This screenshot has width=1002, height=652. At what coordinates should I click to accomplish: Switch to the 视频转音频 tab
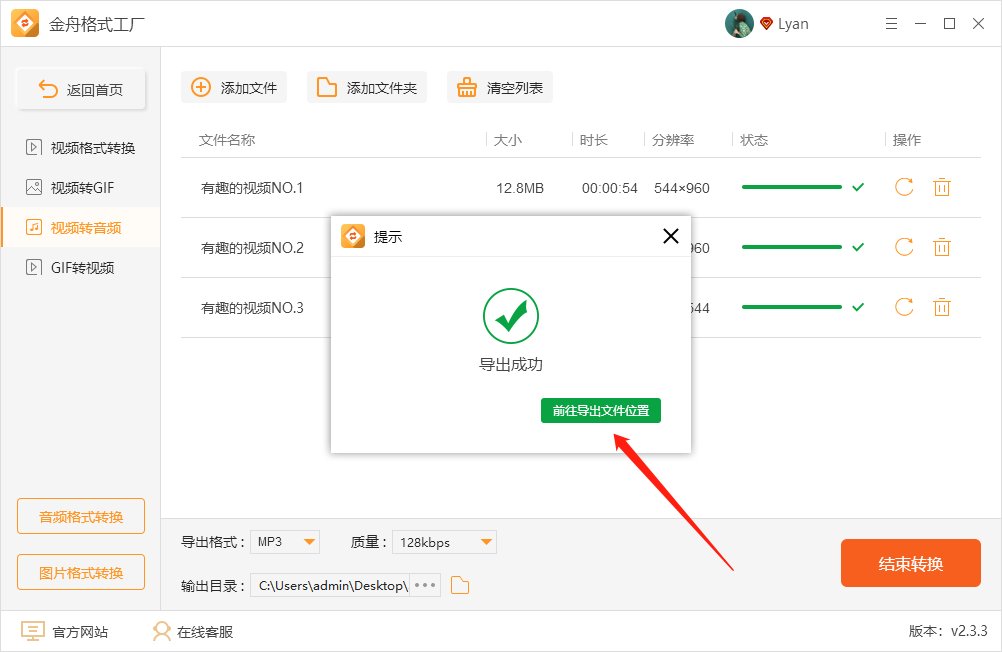80,227
